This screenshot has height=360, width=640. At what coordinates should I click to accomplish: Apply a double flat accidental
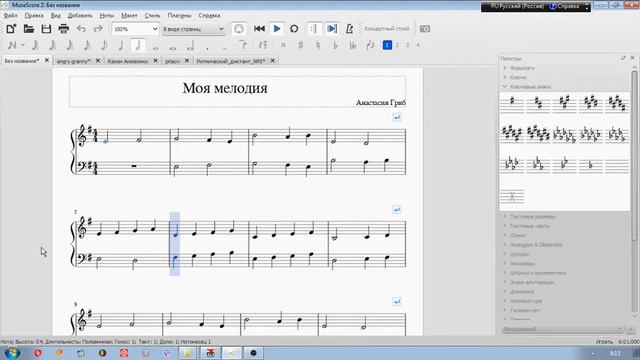[353, 45]
